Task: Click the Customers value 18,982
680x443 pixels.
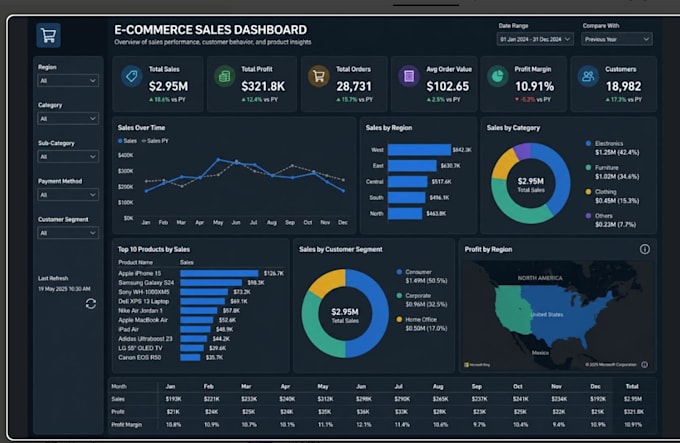Action: (623, 86)
